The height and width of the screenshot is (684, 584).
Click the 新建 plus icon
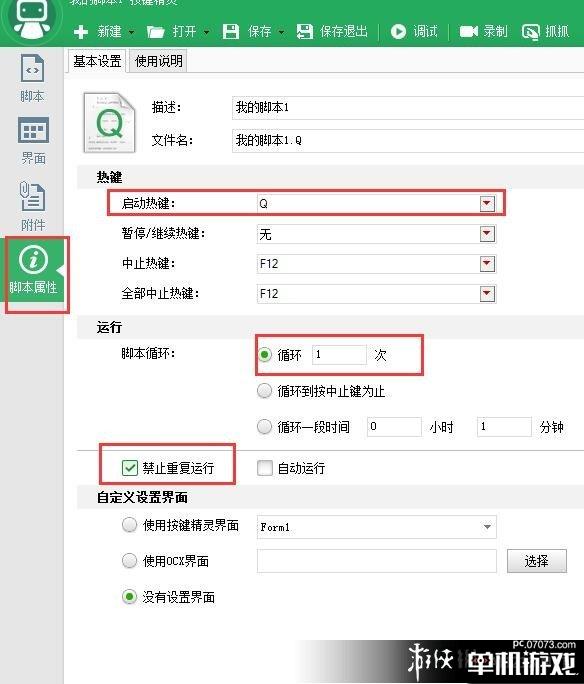click(81, 32)
